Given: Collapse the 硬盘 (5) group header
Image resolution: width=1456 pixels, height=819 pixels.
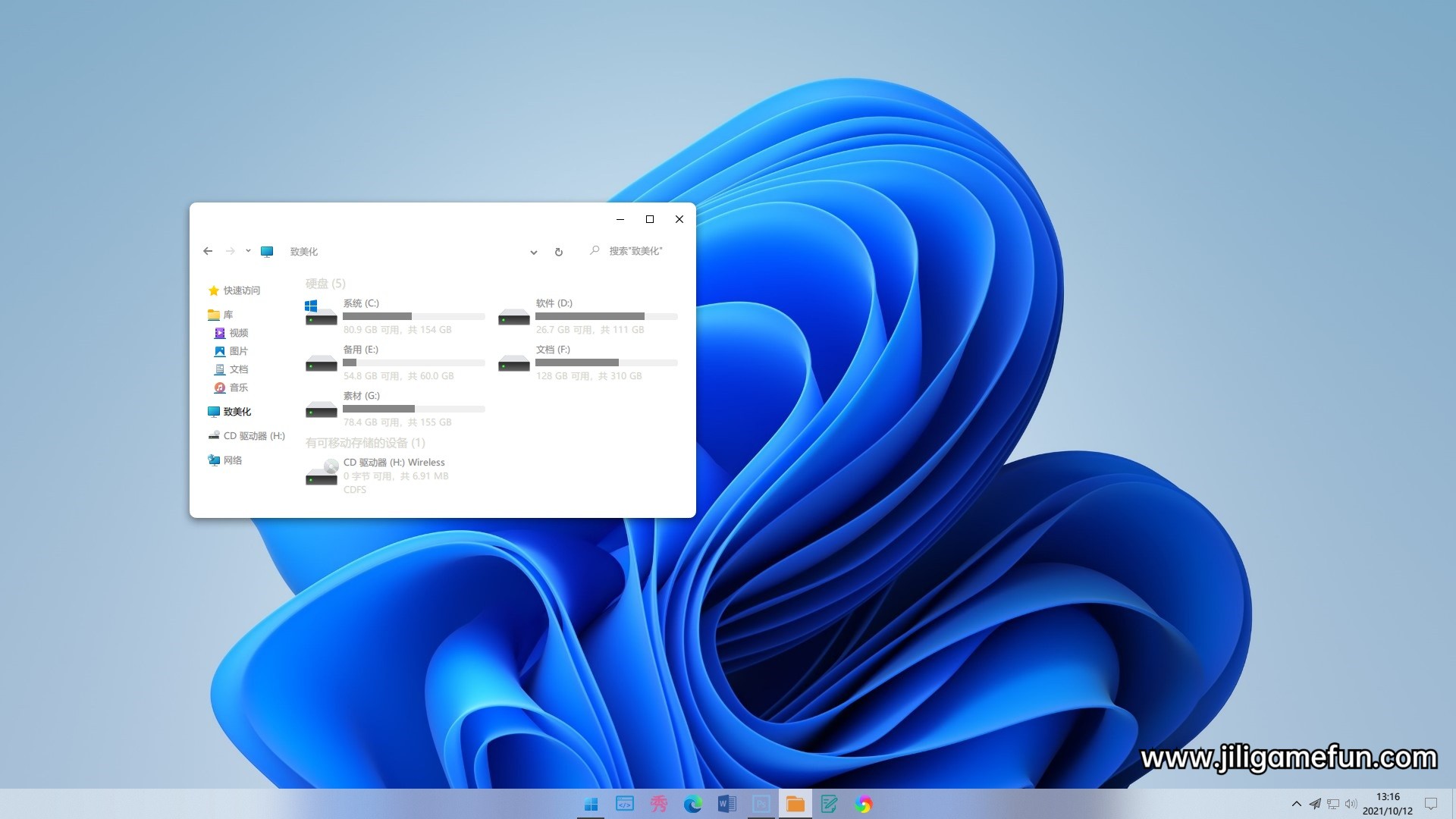Looking at the screenshot, I should pos(325,284).
